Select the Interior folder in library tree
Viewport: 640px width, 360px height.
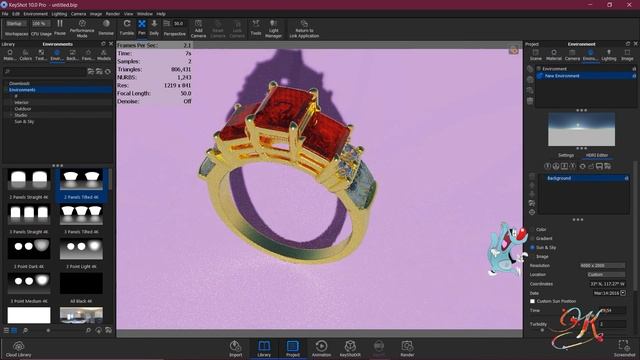(x=21, y=102)
